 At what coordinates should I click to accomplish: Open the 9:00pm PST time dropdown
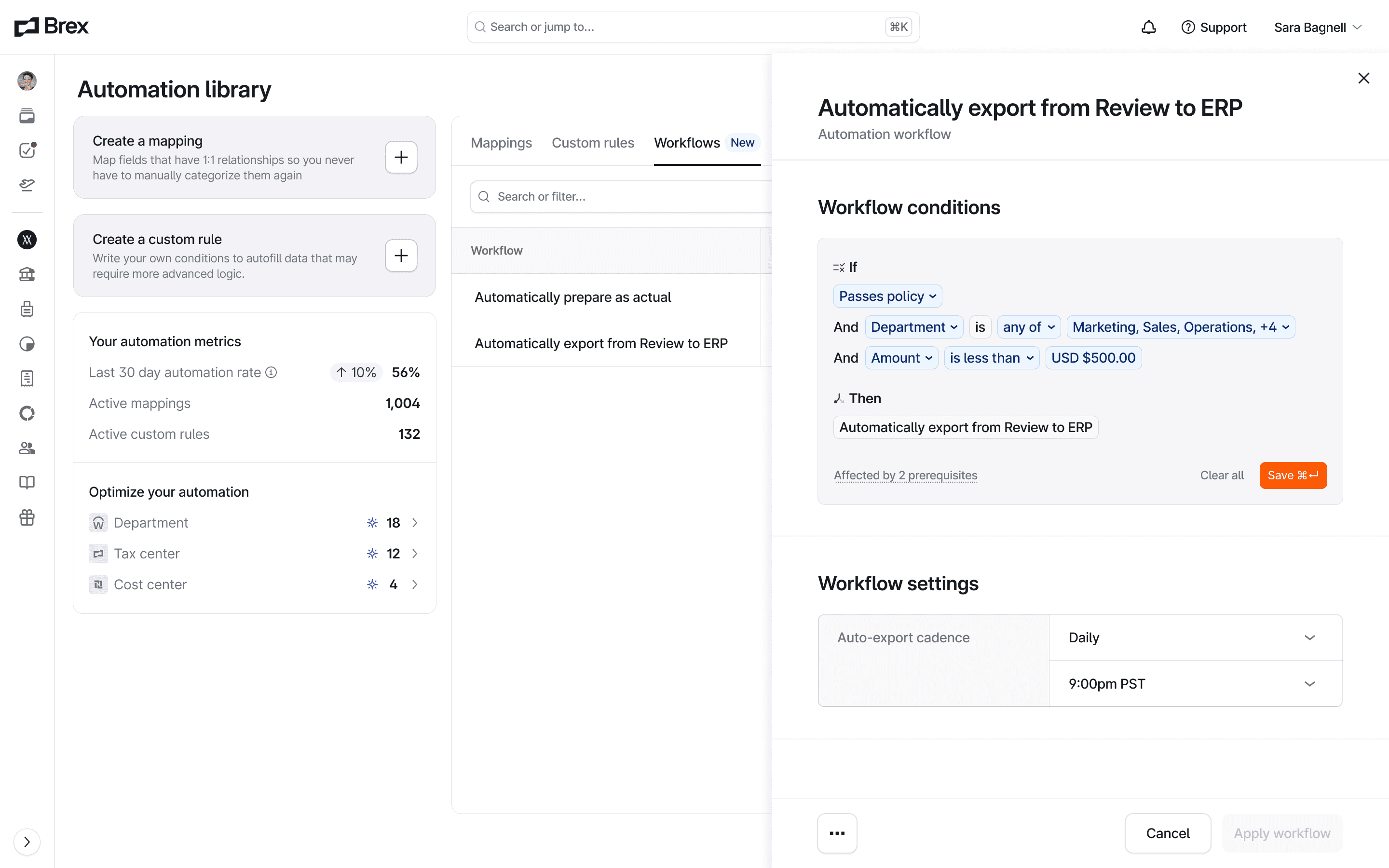(1195, 684)
